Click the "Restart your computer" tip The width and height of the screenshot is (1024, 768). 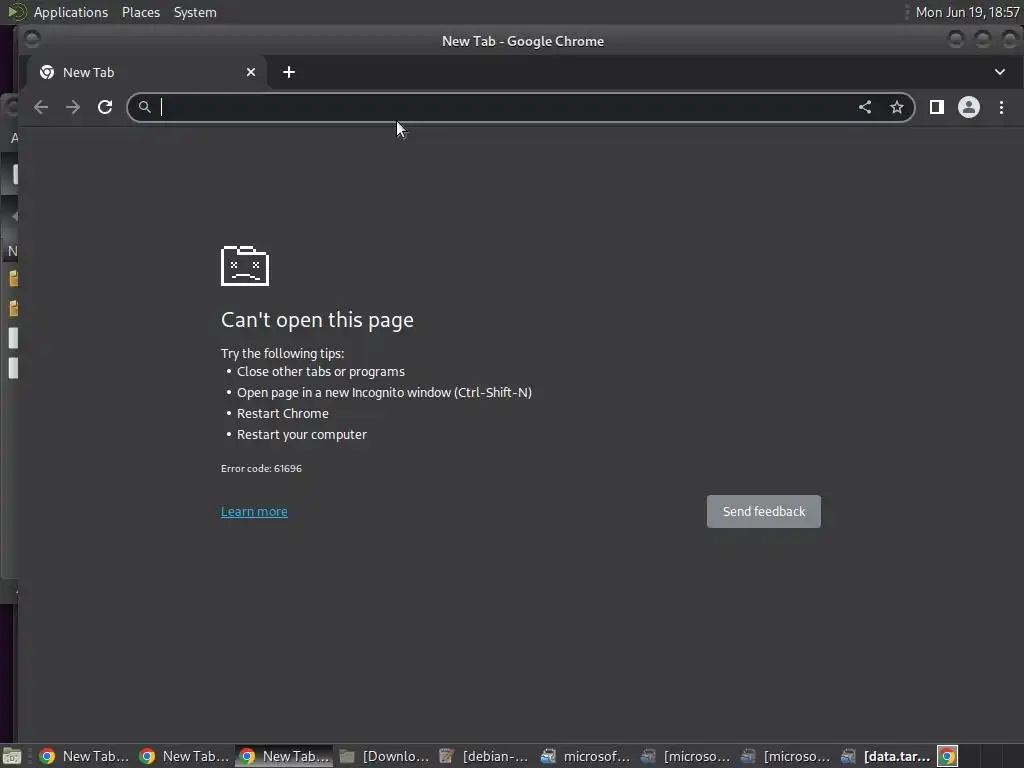(302, 434)
